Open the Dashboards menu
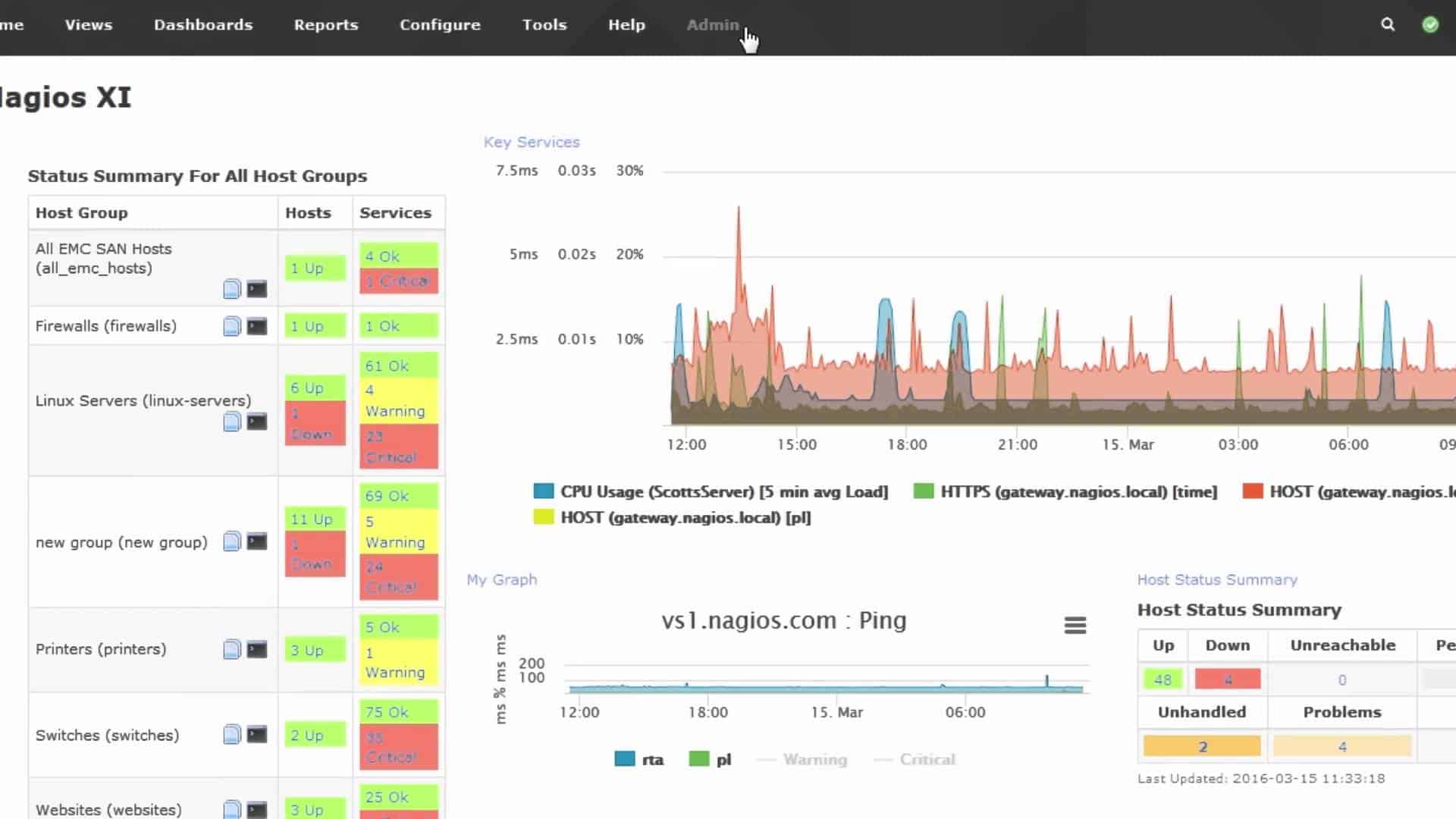Viewport: 1456px width, 819px height. [x=203, y=24]
